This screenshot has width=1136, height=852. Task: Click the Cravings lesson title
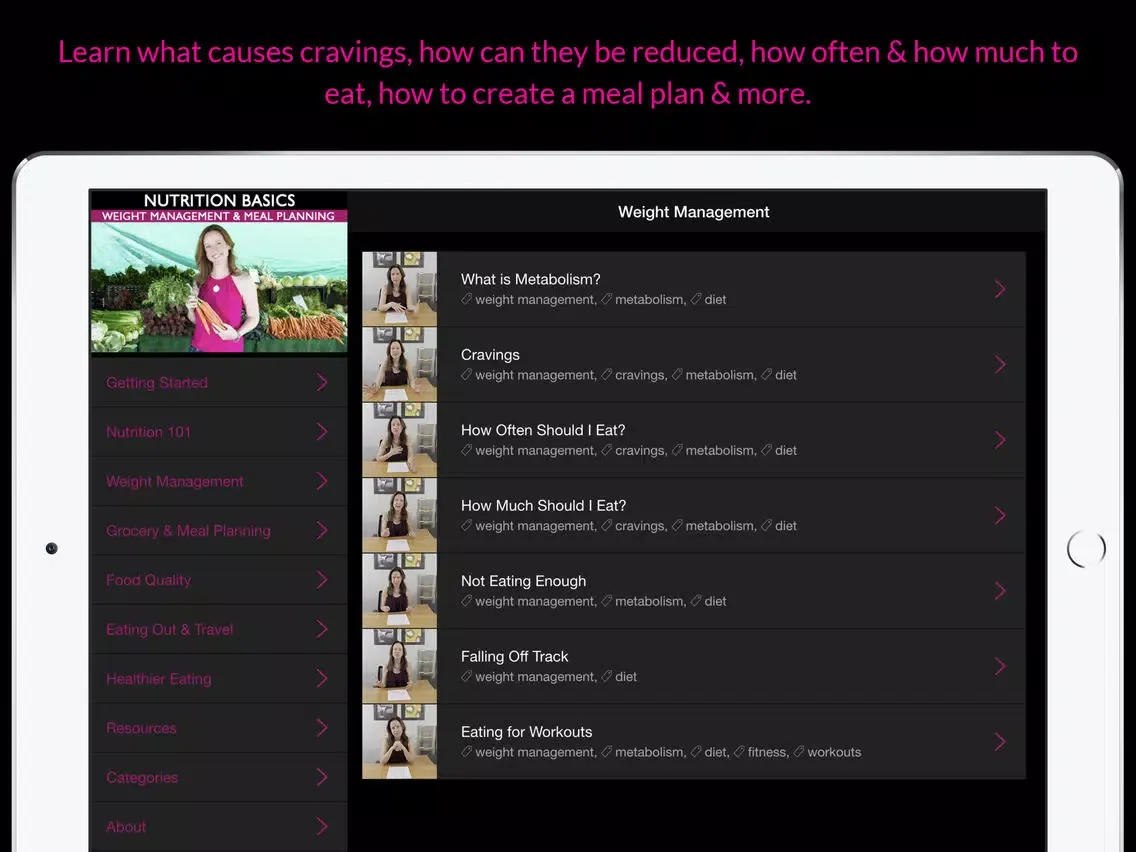tap(490, 355)
